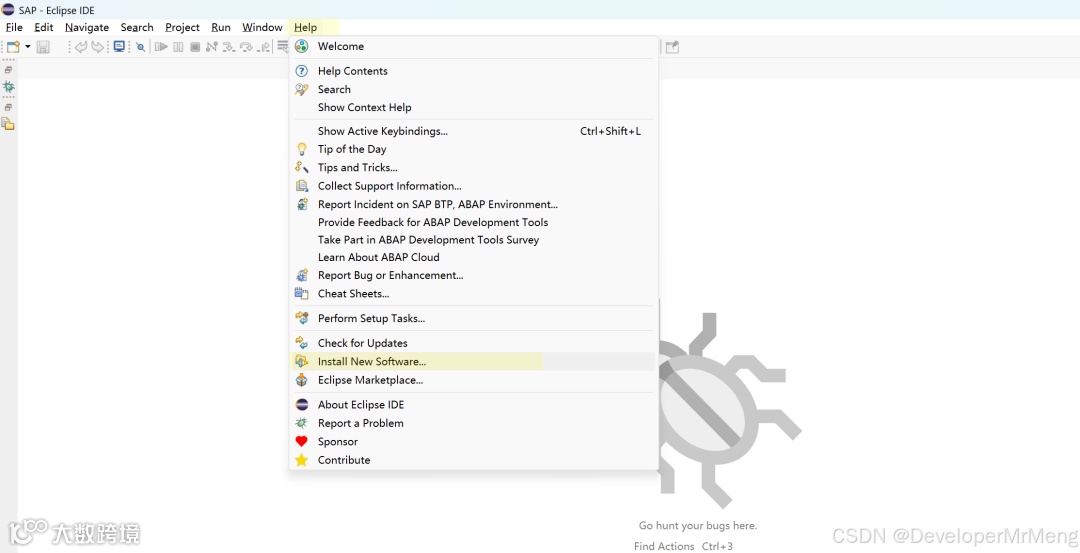Viewport: 1080px width, 553px height.
Task: Choose Check for Updates
Action: pos(474,343)
